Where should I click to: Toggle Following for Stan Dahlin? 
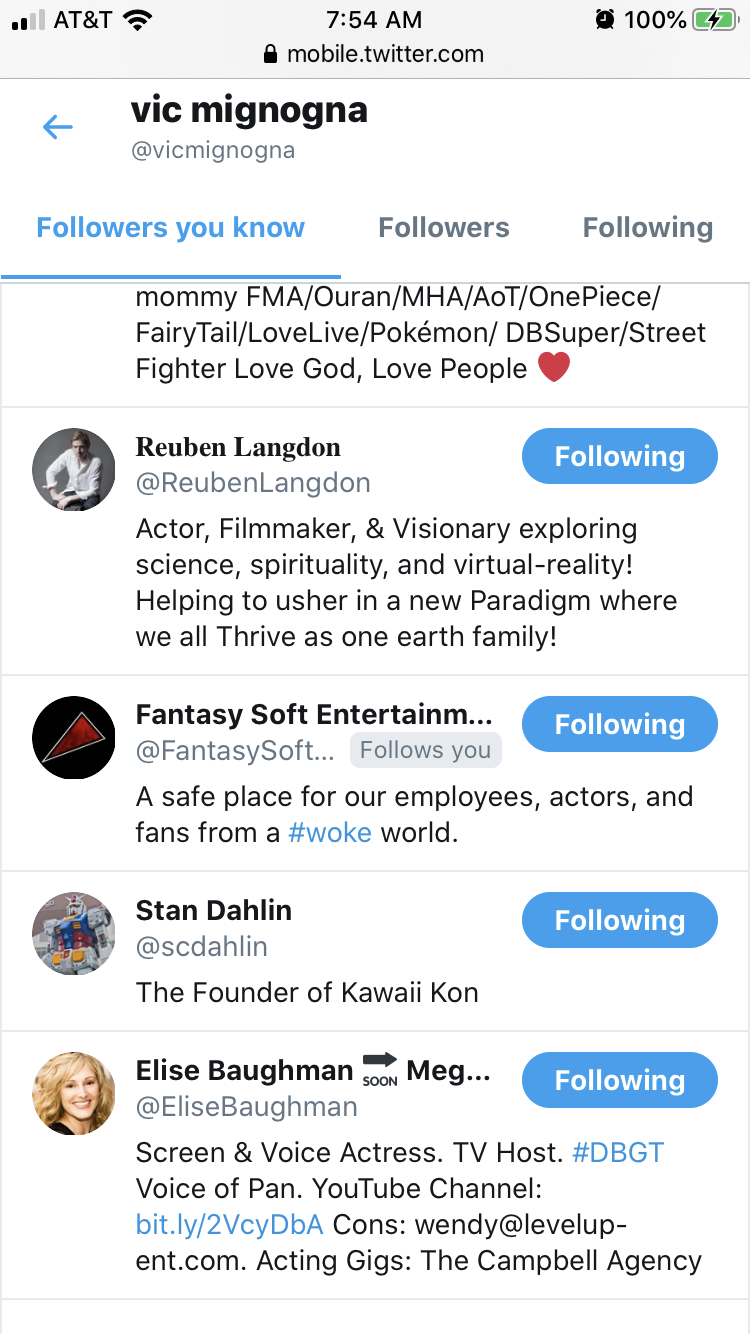tap(620, 920)
